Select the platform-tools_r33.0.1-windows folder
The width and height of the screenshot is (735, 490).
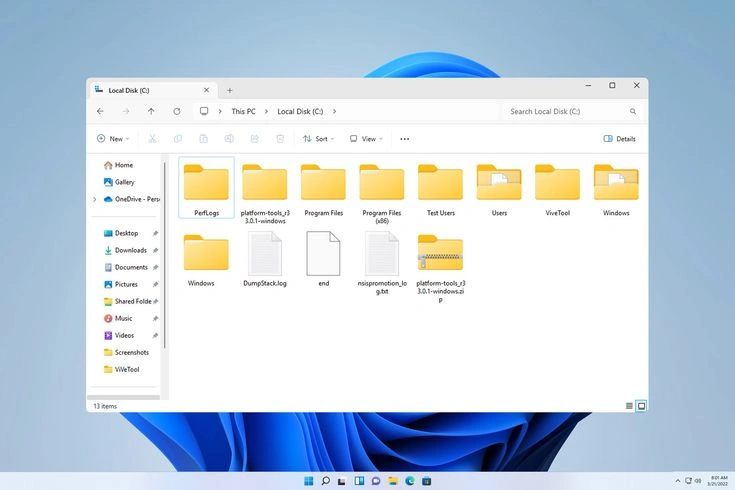pos(265,192)
